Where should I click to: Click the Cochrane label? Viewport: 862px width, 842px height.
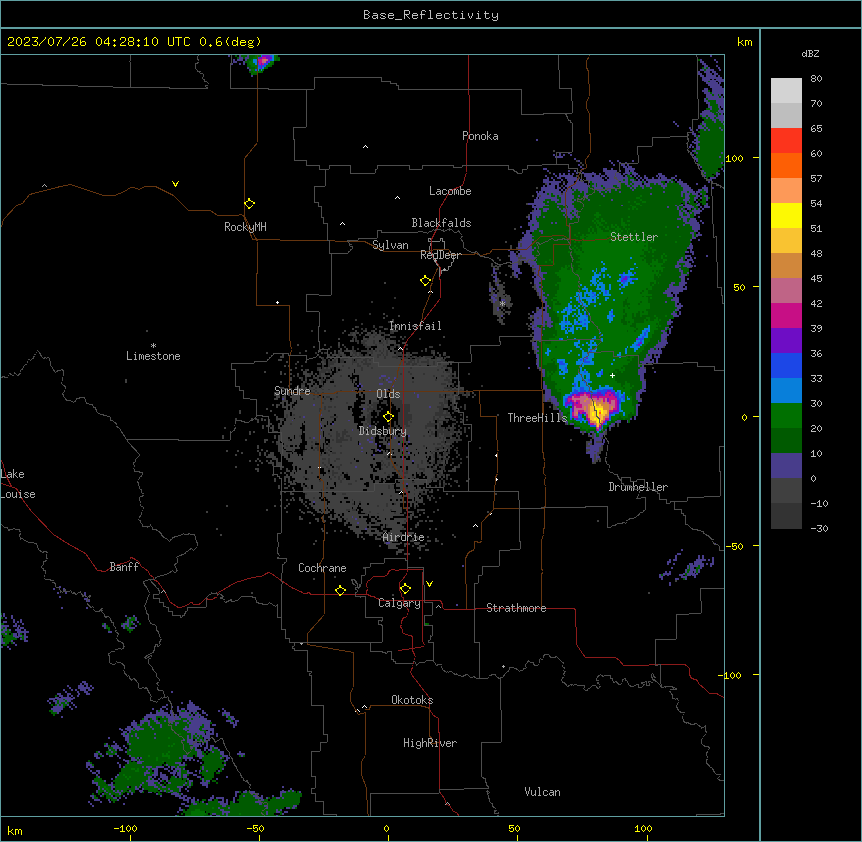click(322, 568)
